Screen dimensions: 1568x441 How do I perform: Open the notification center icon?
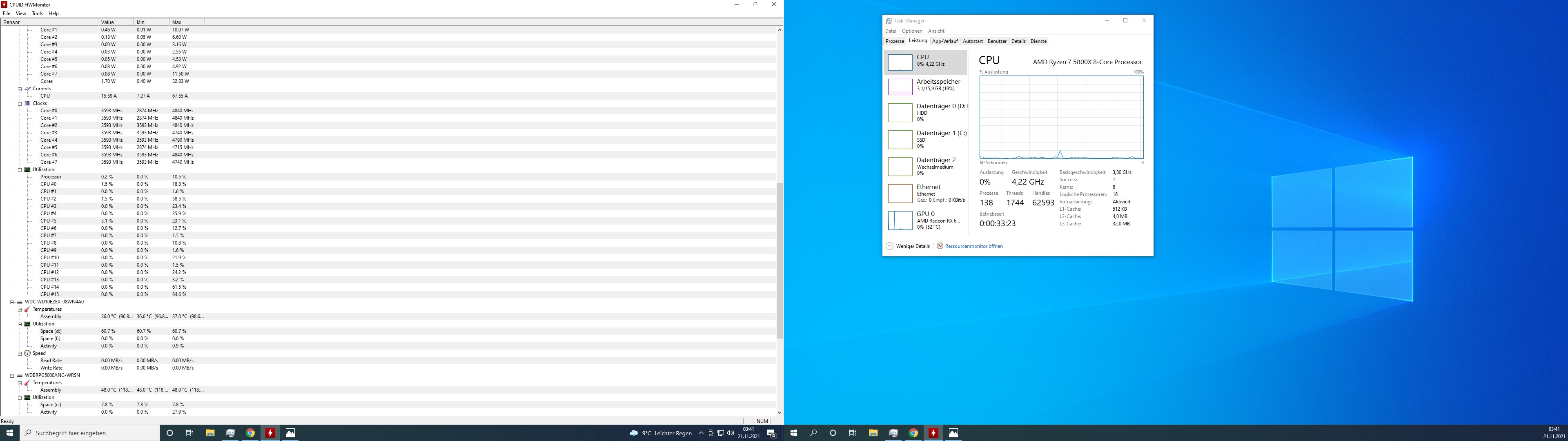(x=771, y=433)
